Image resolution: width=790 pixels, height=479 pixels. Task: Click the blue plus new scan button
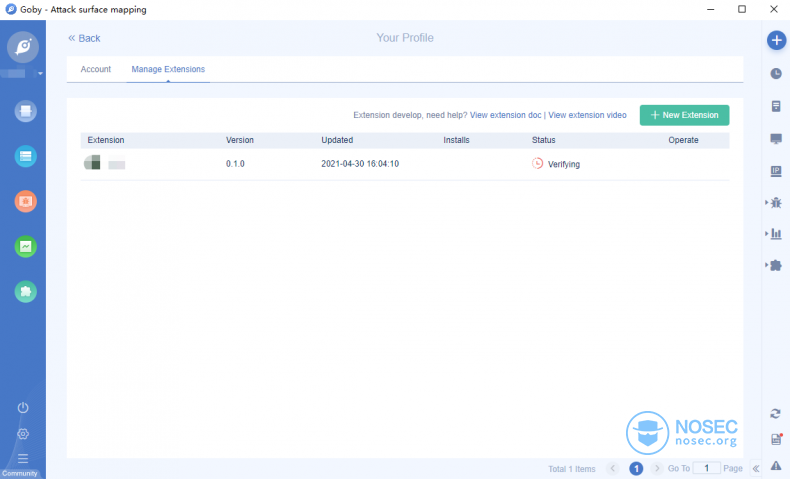(x=776, y=40)
